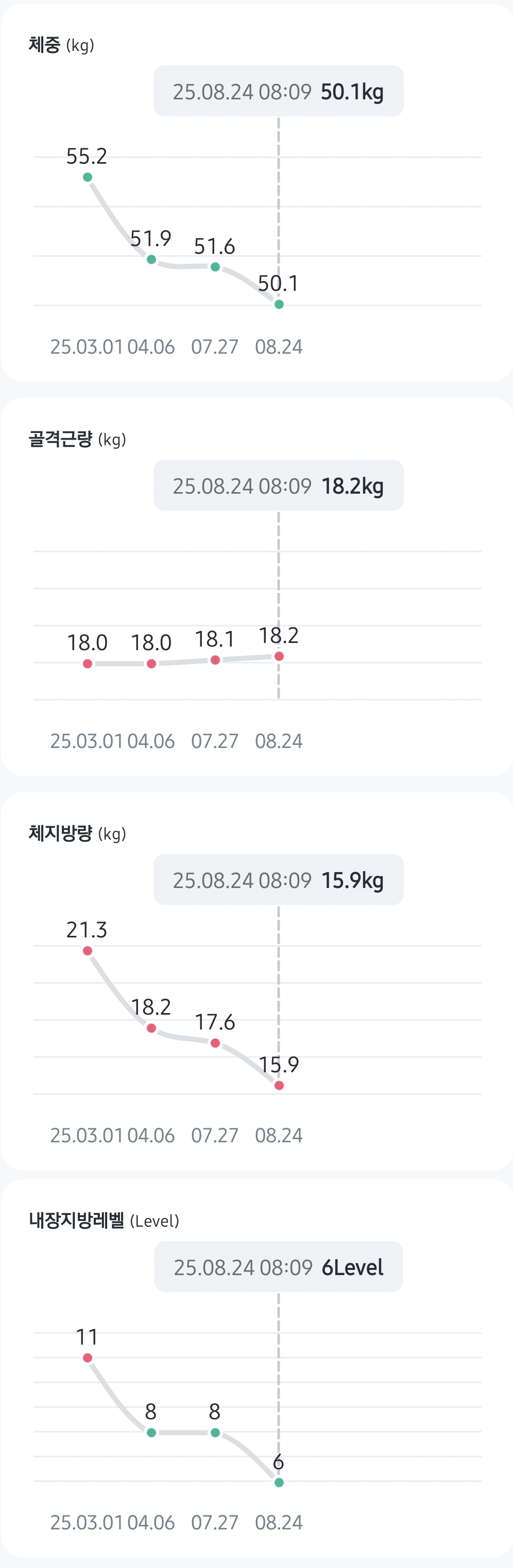Tap the 17.6 body fat point
The image size is (513, 1568).
point(215,1043)
